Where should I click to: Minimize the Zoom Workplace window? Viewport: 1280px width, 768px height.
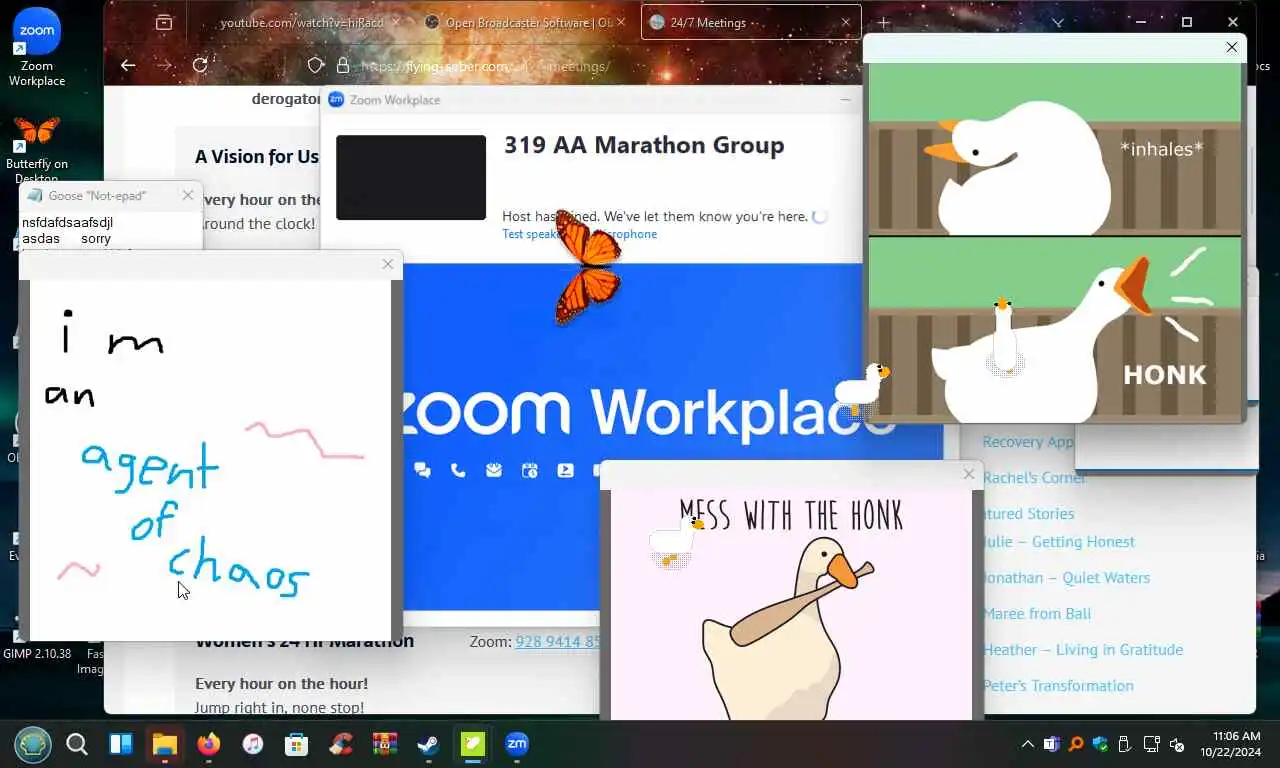846,99
